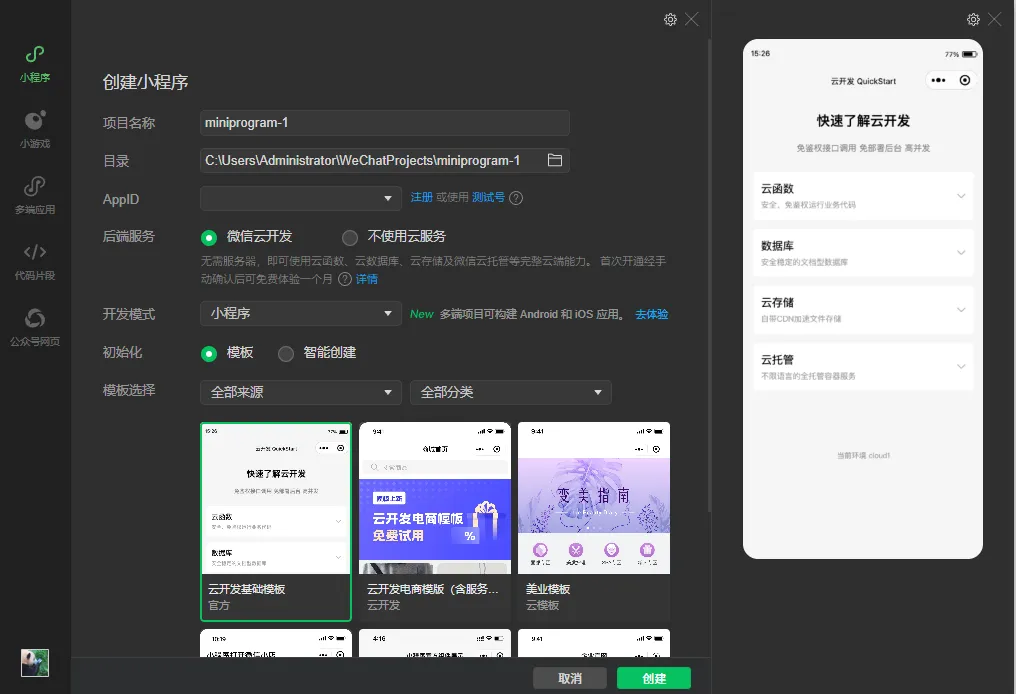
Task: Click 快速了解云开发 heading in preview
Action: (x=863, y=121)
